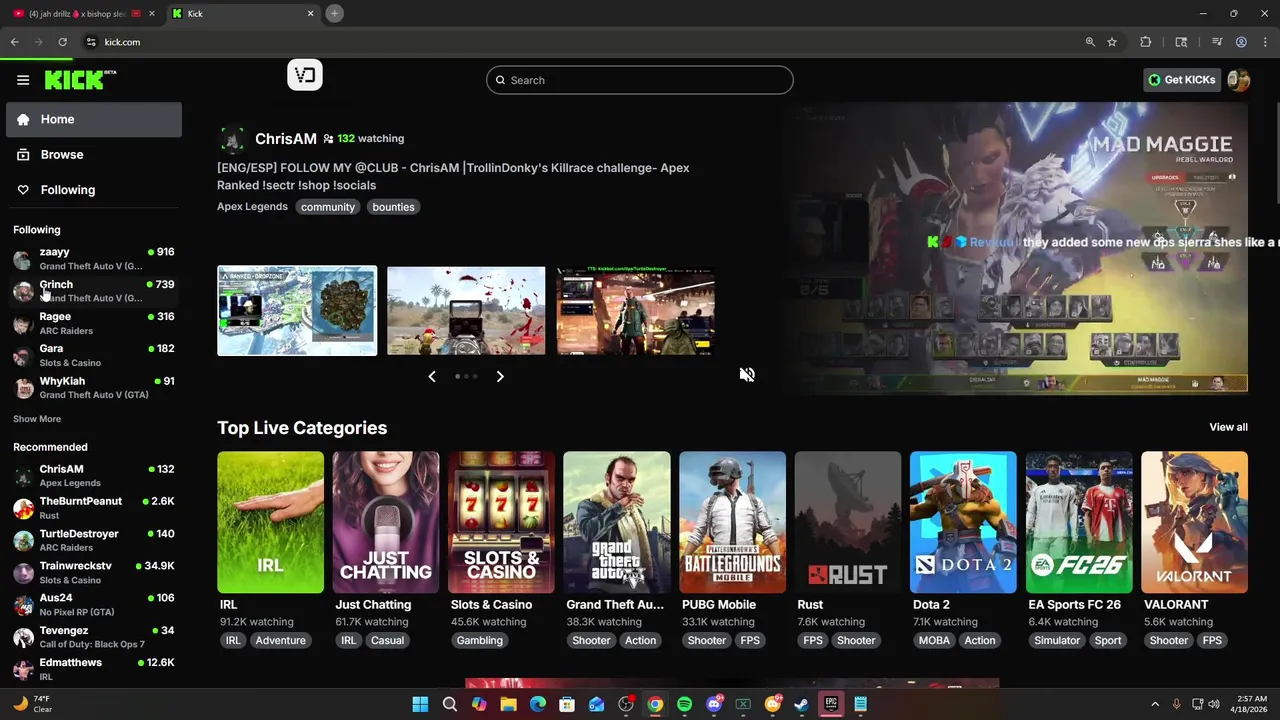Viewport: 1280px width, 720px height.
Task: Open the Browse sidebar item
Action: (94, 155)
